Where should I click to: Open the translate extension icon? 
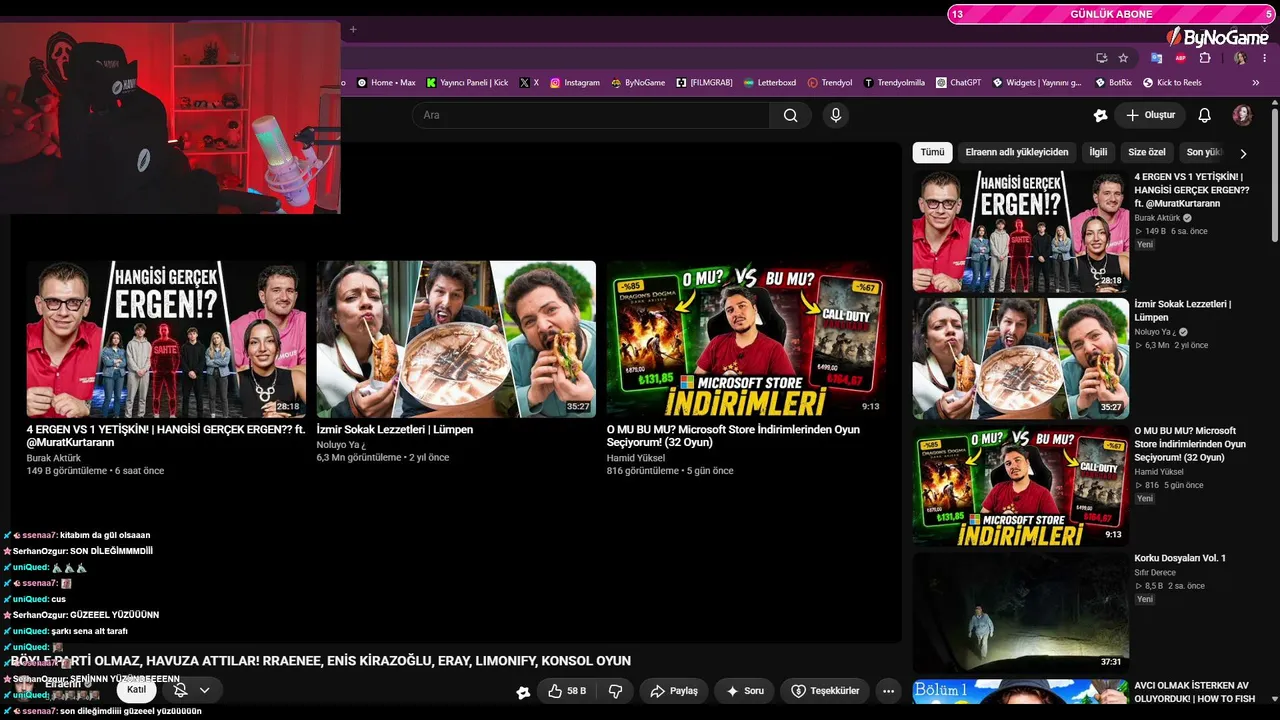1157,58
